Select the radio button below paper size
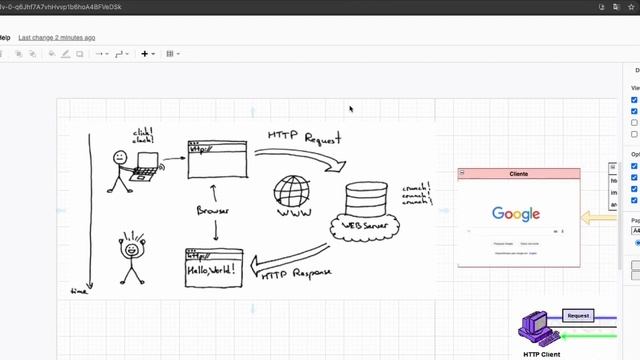 coord(638,243)
